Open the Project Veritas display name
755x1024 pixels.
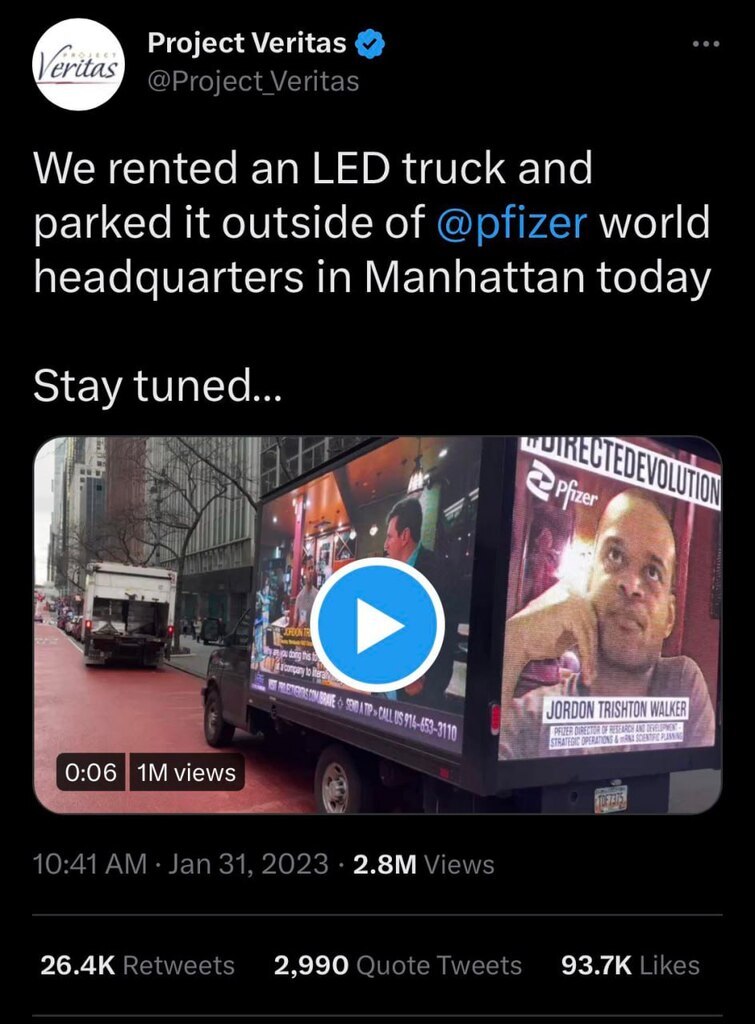click(x=247, y=43)
